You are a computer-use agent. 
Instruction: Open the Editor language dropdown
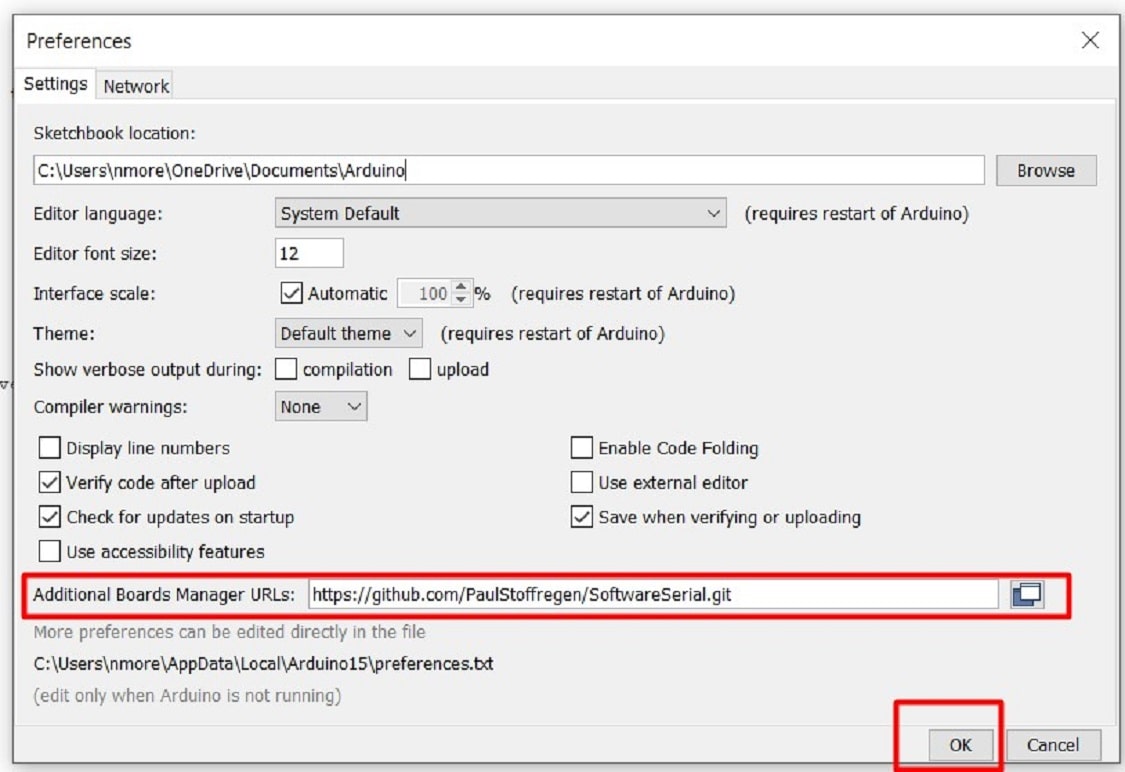[500, 213]
